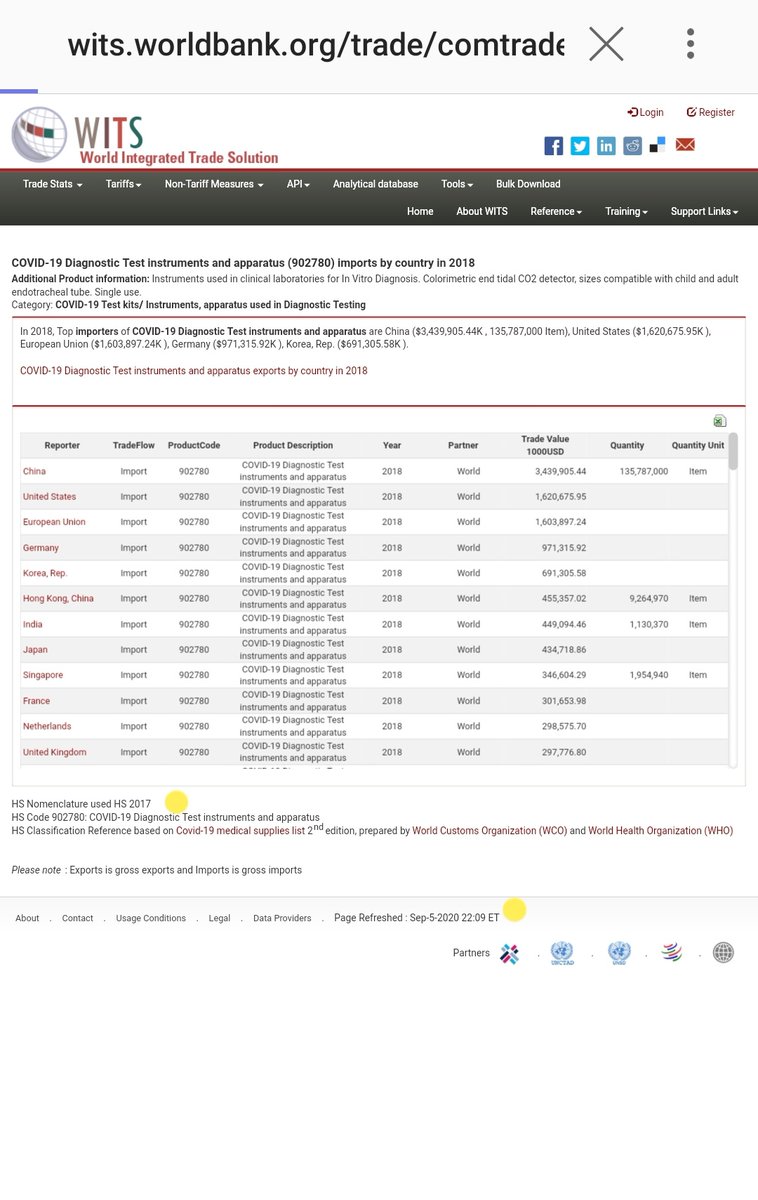Viewport: 758px width, 1200px height.
Task: Expand API dropdown menu
Action: point(298,184)
